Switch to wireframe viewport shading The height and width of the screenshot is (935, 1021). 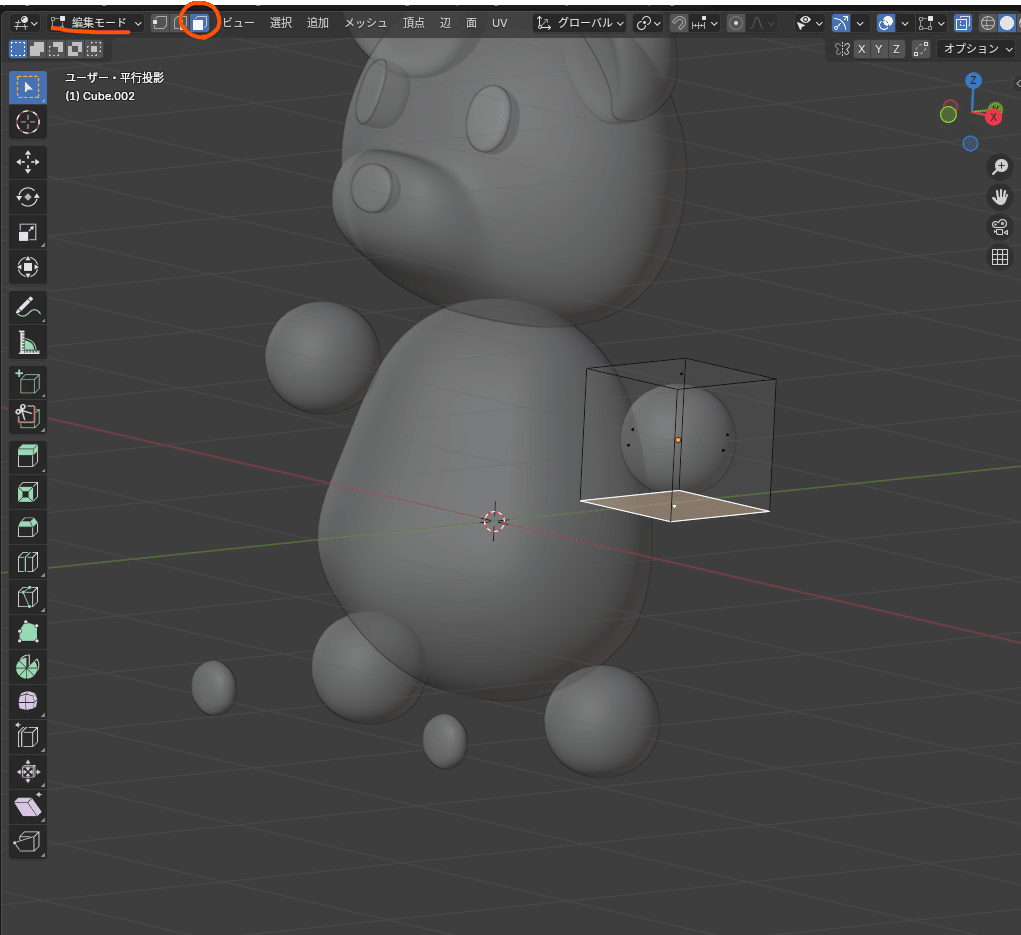pos(988,23)
